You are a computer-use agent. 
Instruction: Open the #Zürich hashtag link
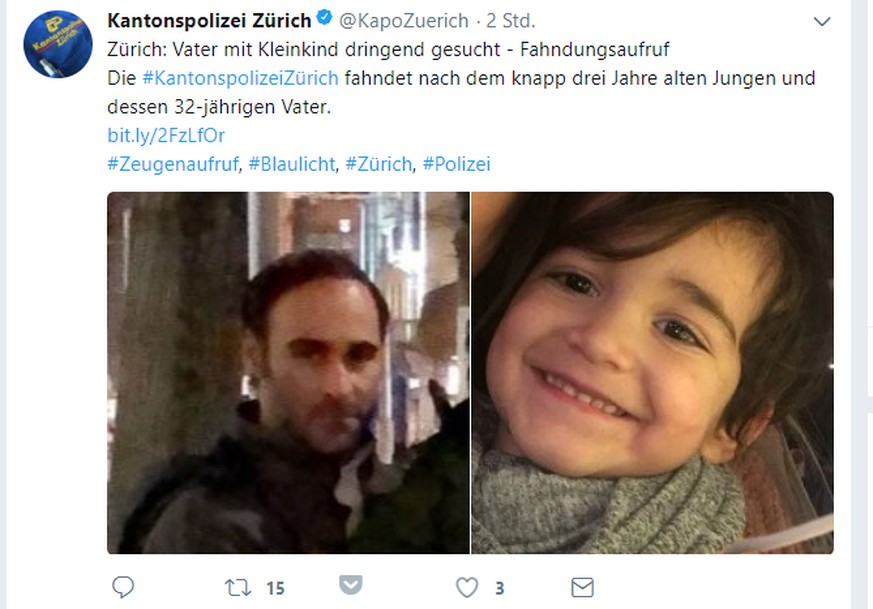tap(379, 164)
